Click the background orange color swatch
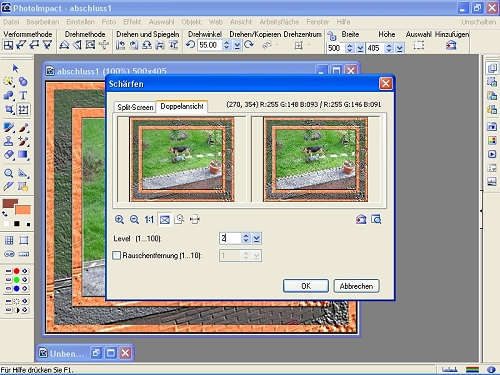Image resolution: width=500 pixels, height=375 pixels. 23,210
